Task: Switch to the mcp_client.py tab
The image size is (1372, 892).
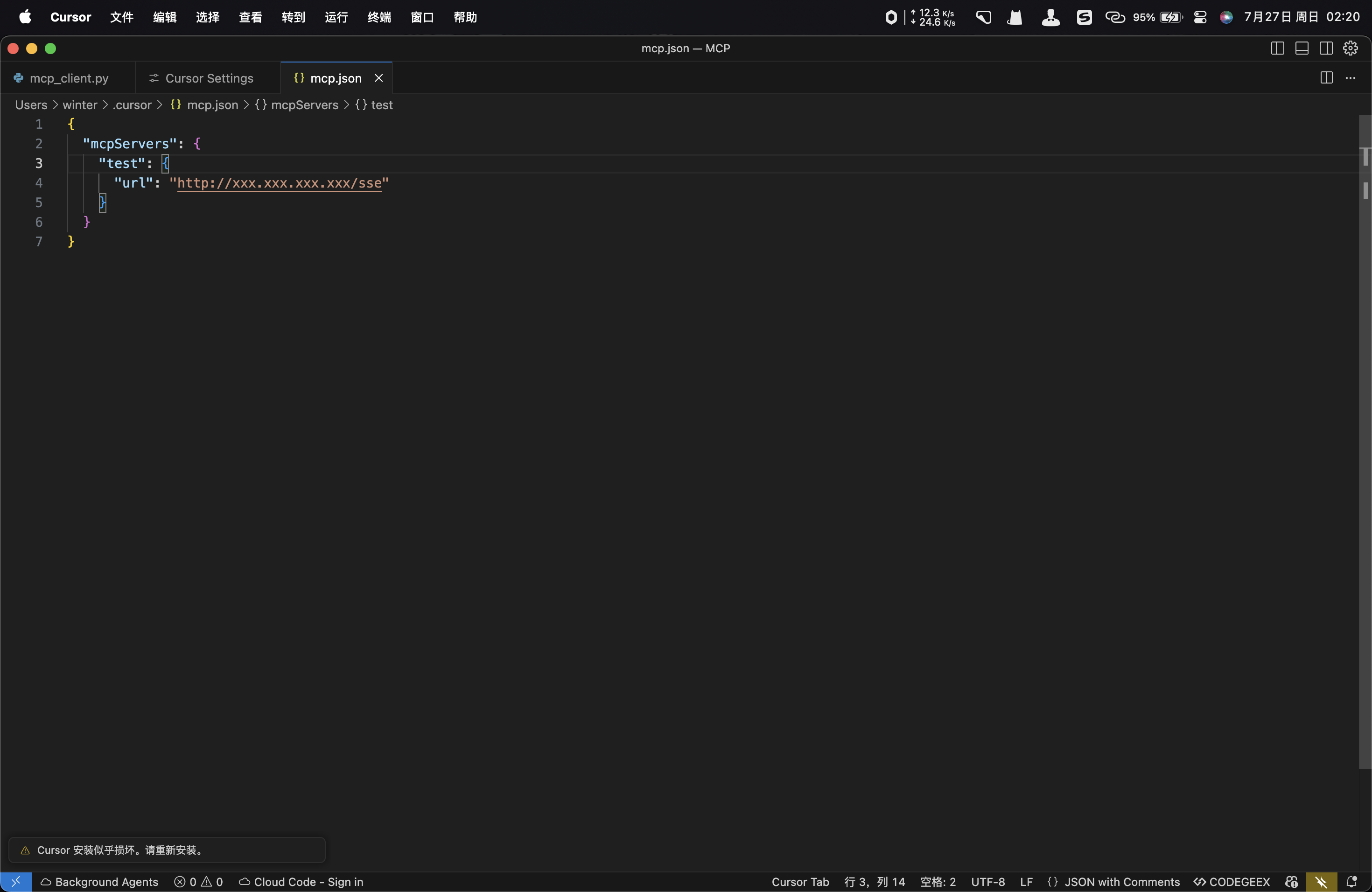Action: coord(68,78)
